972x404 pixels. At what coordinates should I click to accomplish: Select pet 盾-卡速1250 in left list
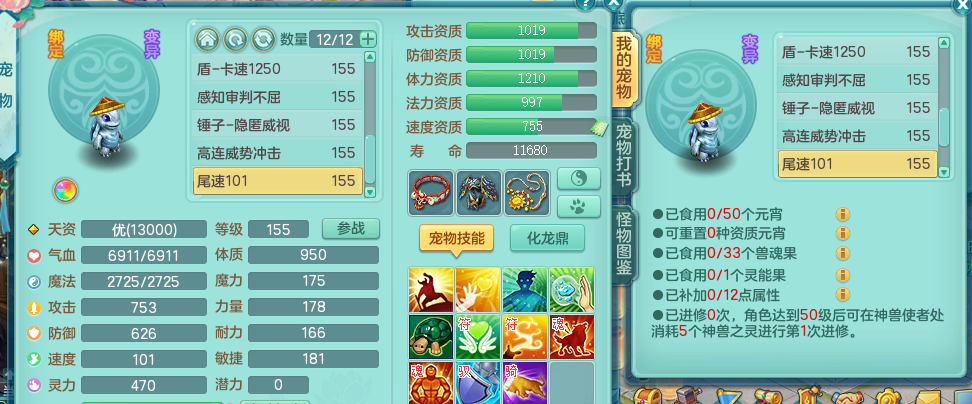pos(278,69)
